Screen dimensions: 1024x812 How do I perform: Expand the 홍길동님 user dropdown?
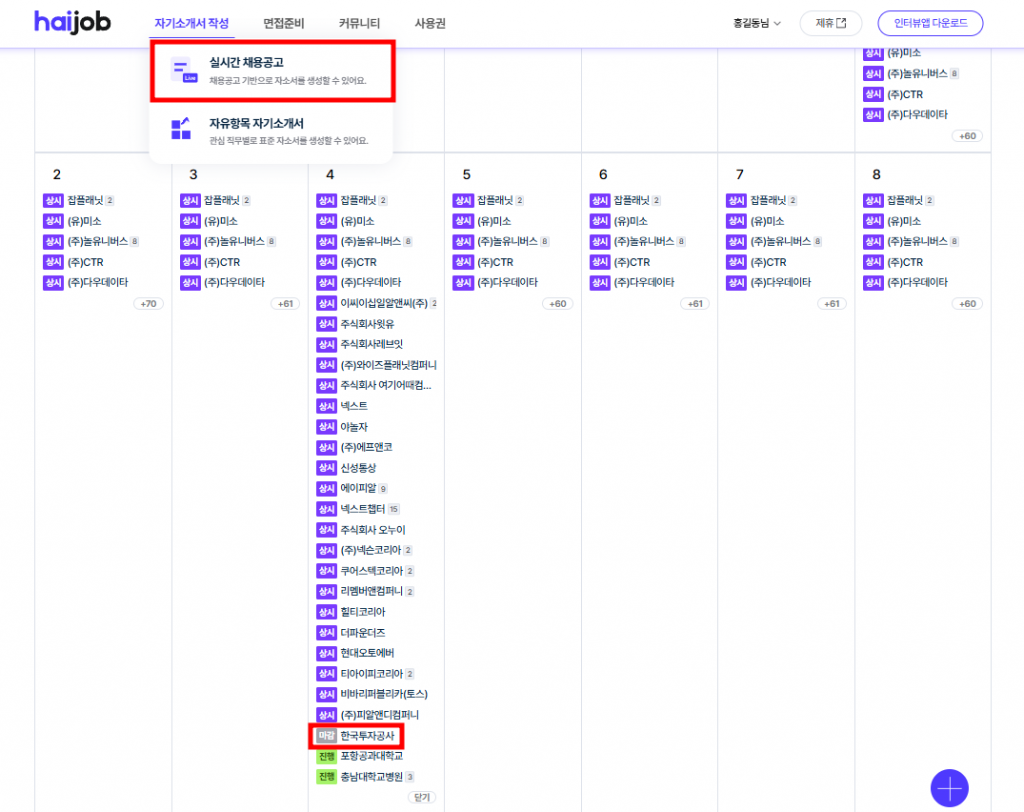(x=756, y=24)
